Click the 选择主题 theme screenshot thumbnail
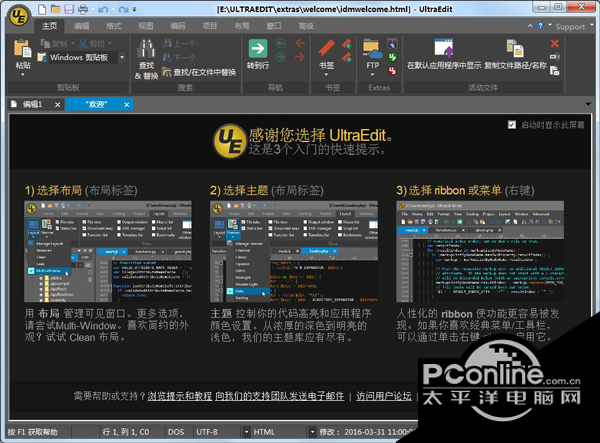Image resolution: width=600 pixels, height=443 pixels. 294,251
